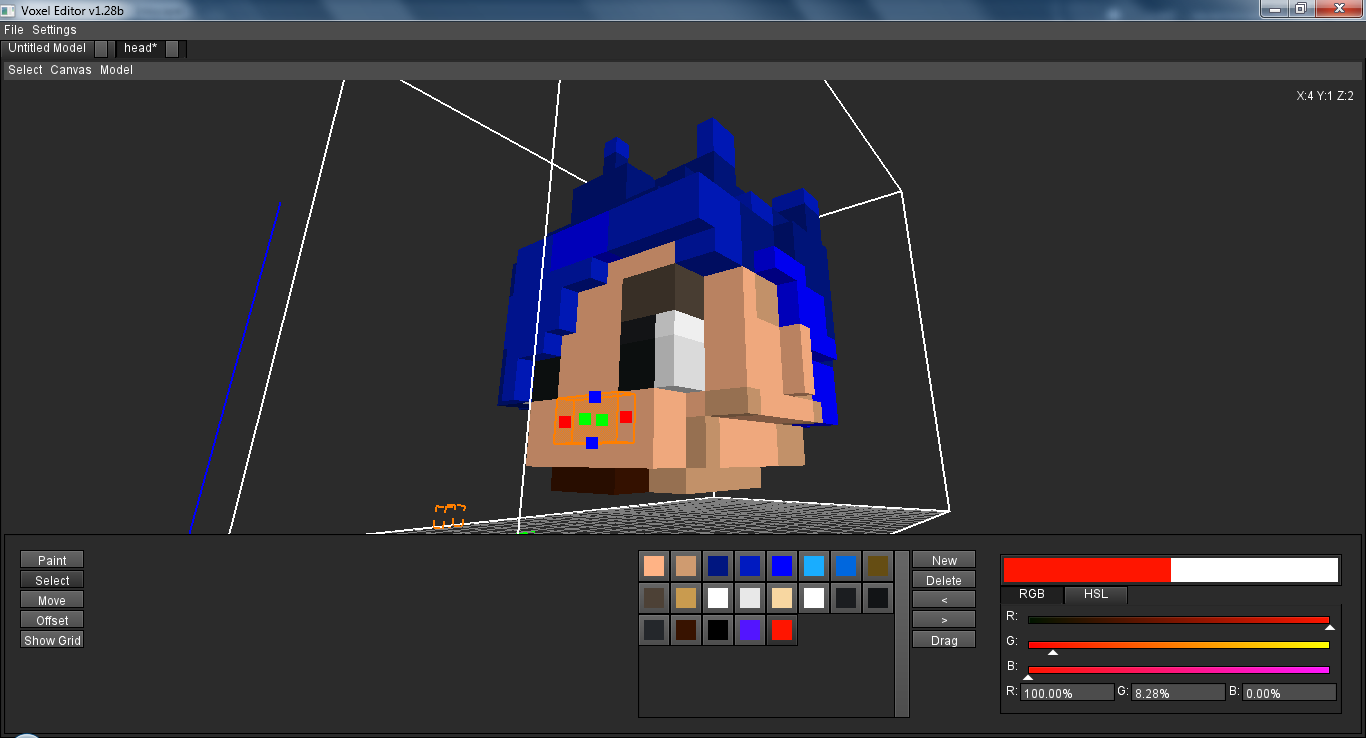Click the top blue gizmo handle on the model
Viewport: 1366px width, 738px height.
pos(595,397)
